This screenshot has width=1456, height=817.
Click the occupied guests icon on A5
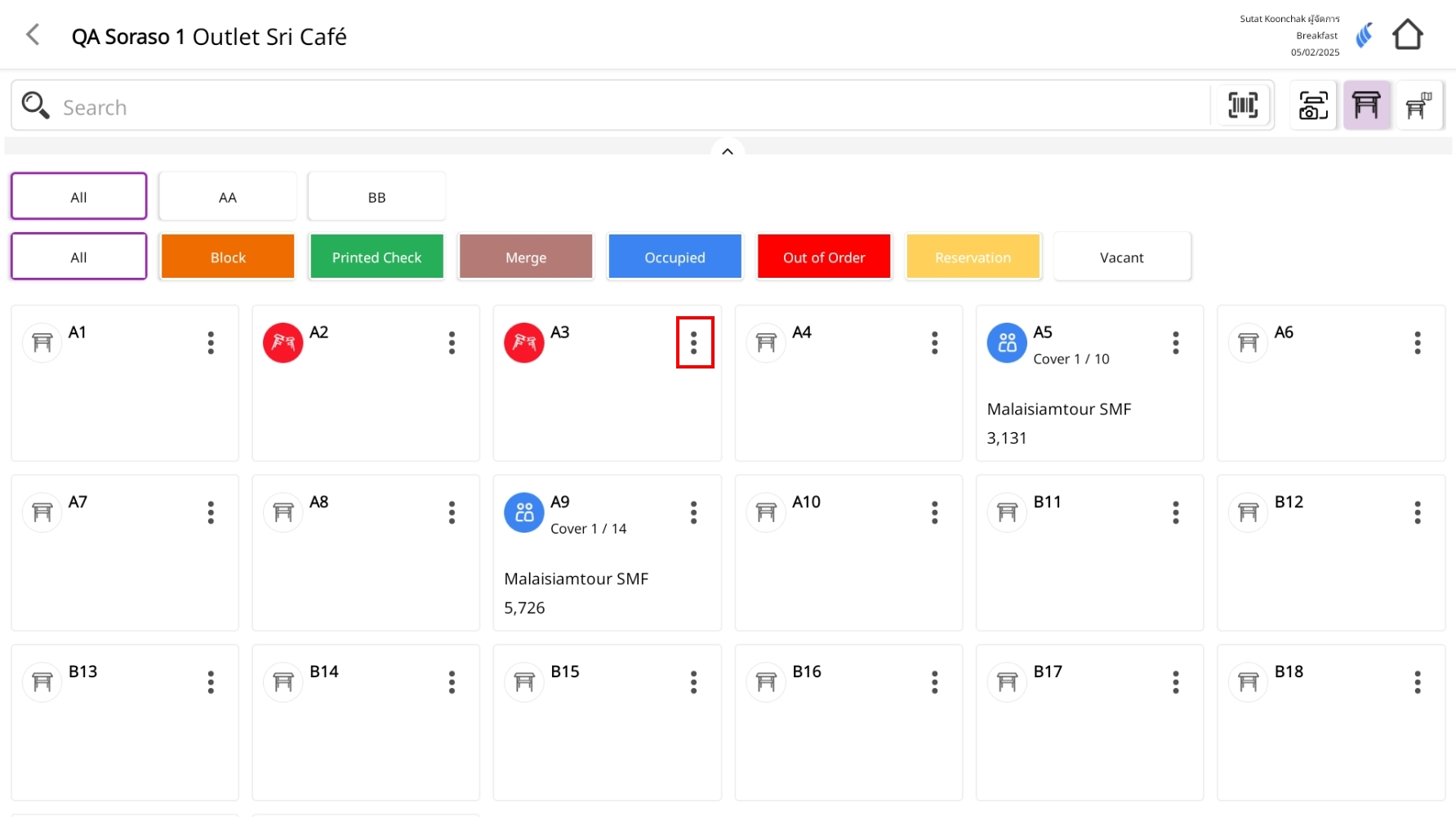(1007, 343)
